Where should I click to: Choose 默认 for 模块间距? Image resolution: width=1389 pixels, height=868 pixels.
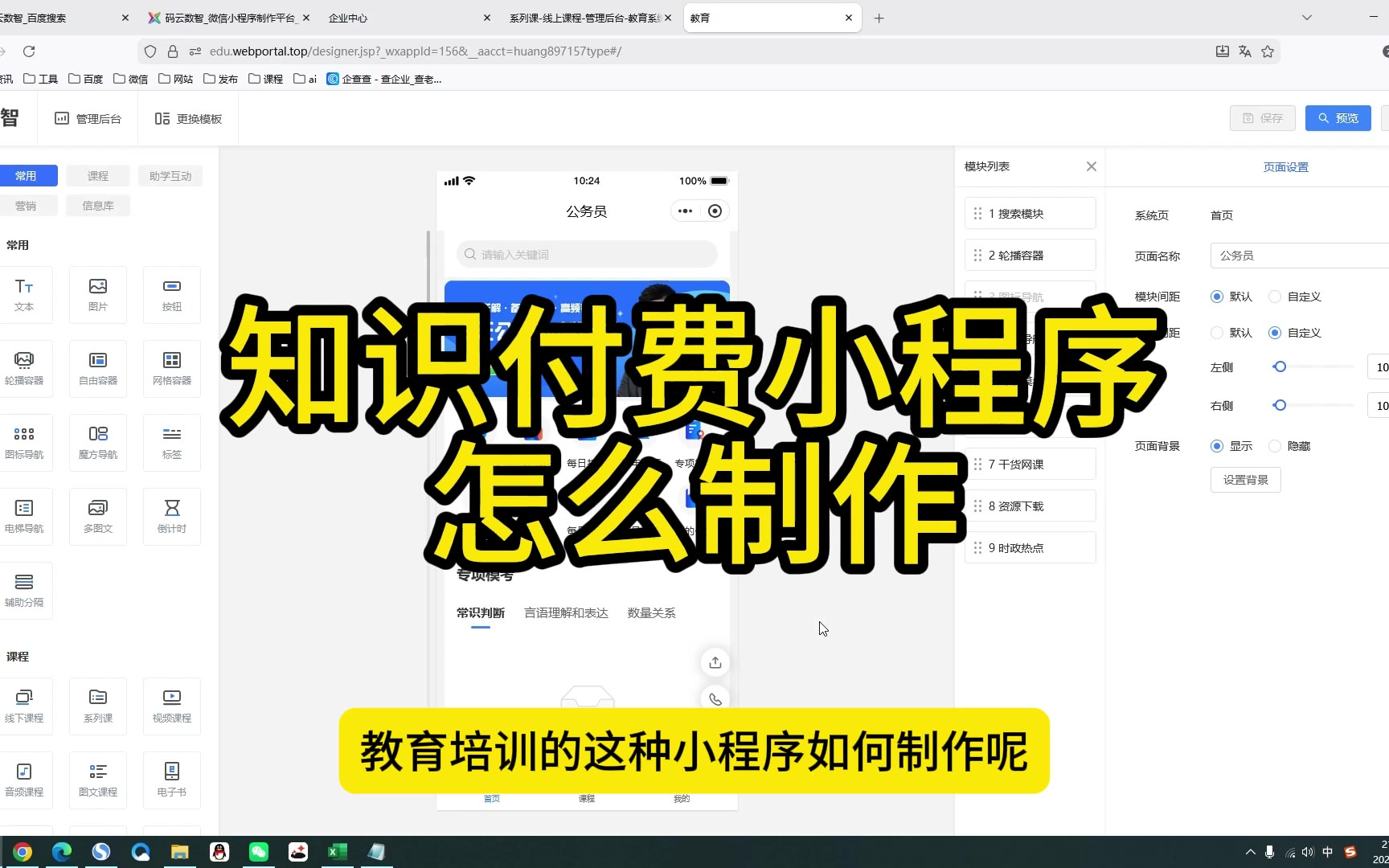(x=1217, y=297)
